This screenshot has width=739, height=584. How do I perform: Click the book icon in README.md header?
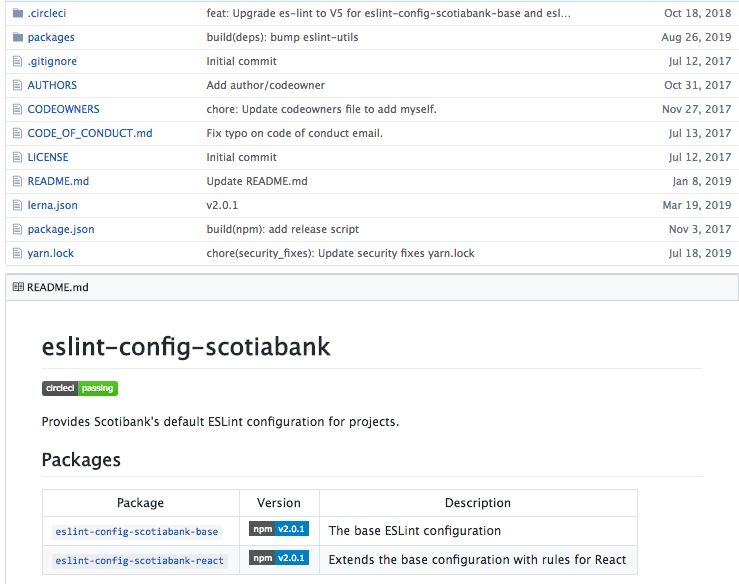tap(18, 287)
